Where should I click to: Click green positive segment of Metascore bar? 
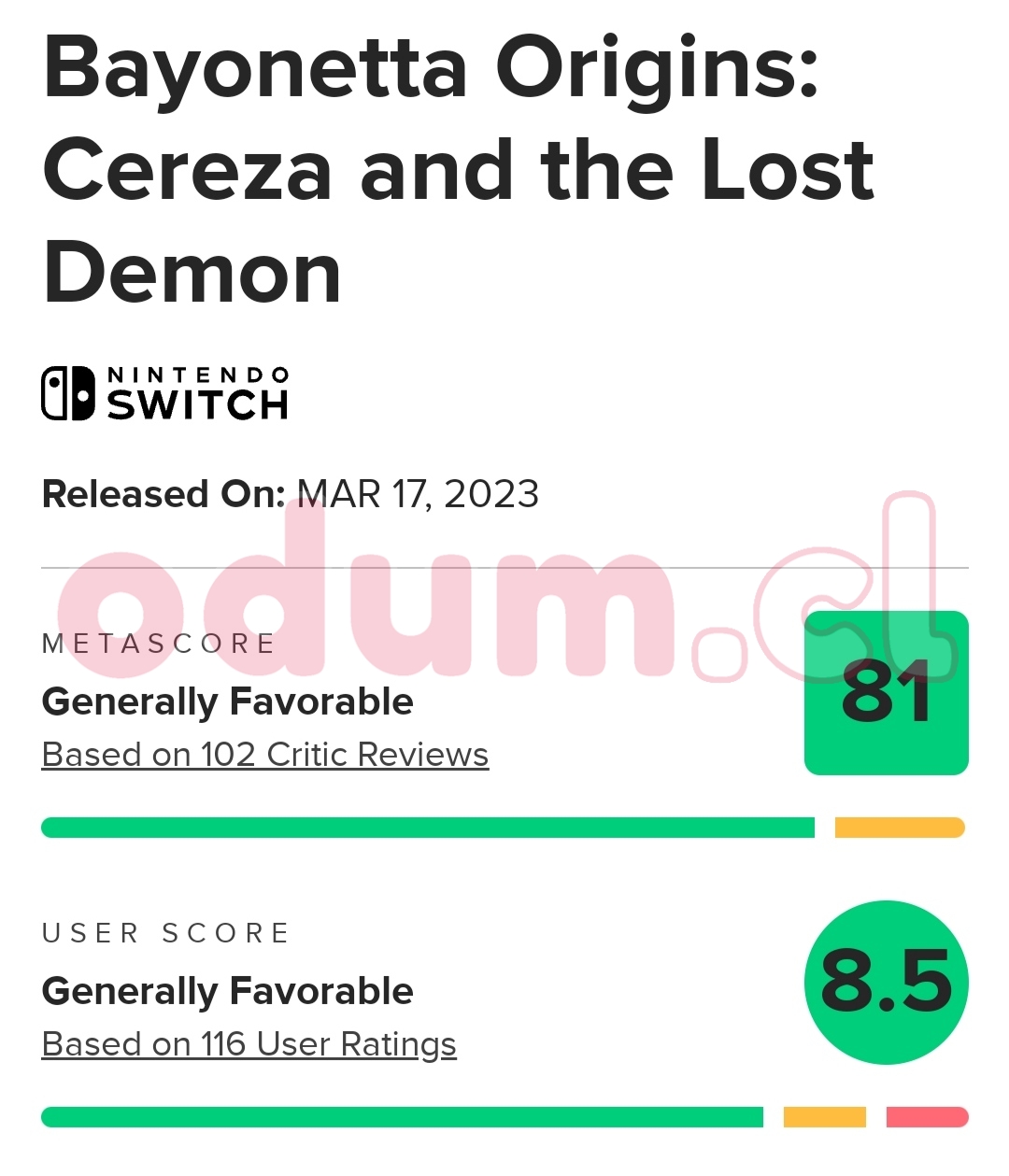pyautogui.click(x=428, y=828)
